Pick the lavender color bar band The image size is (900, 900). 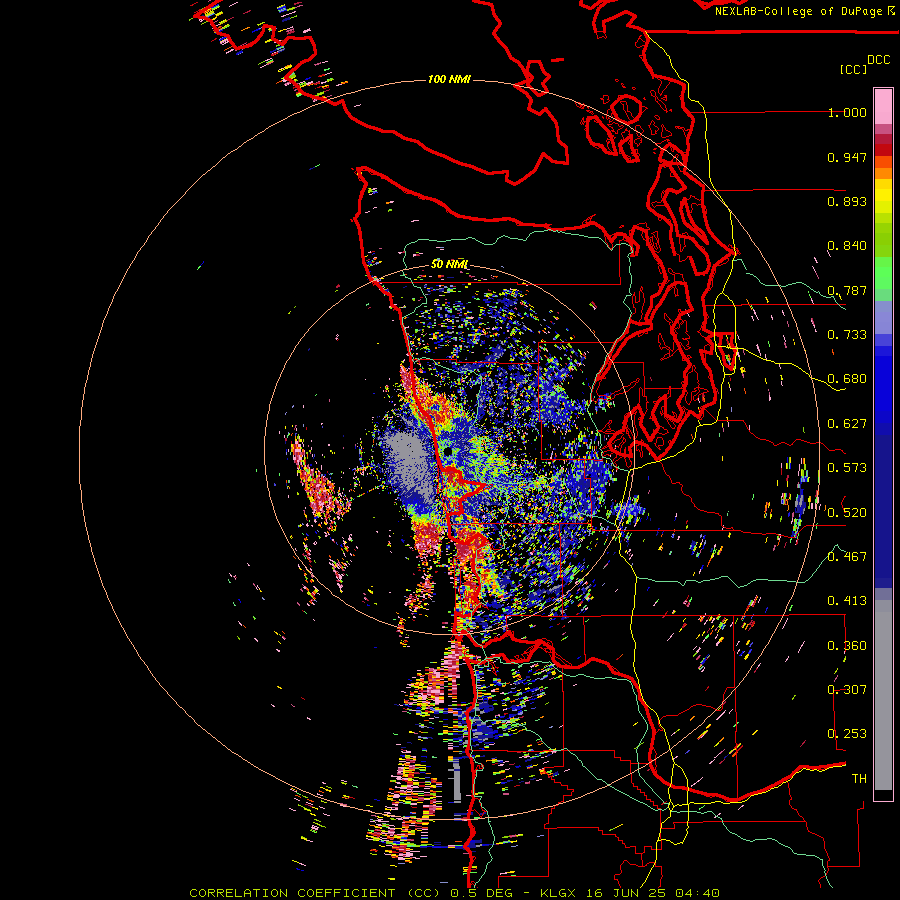[883, 317]
